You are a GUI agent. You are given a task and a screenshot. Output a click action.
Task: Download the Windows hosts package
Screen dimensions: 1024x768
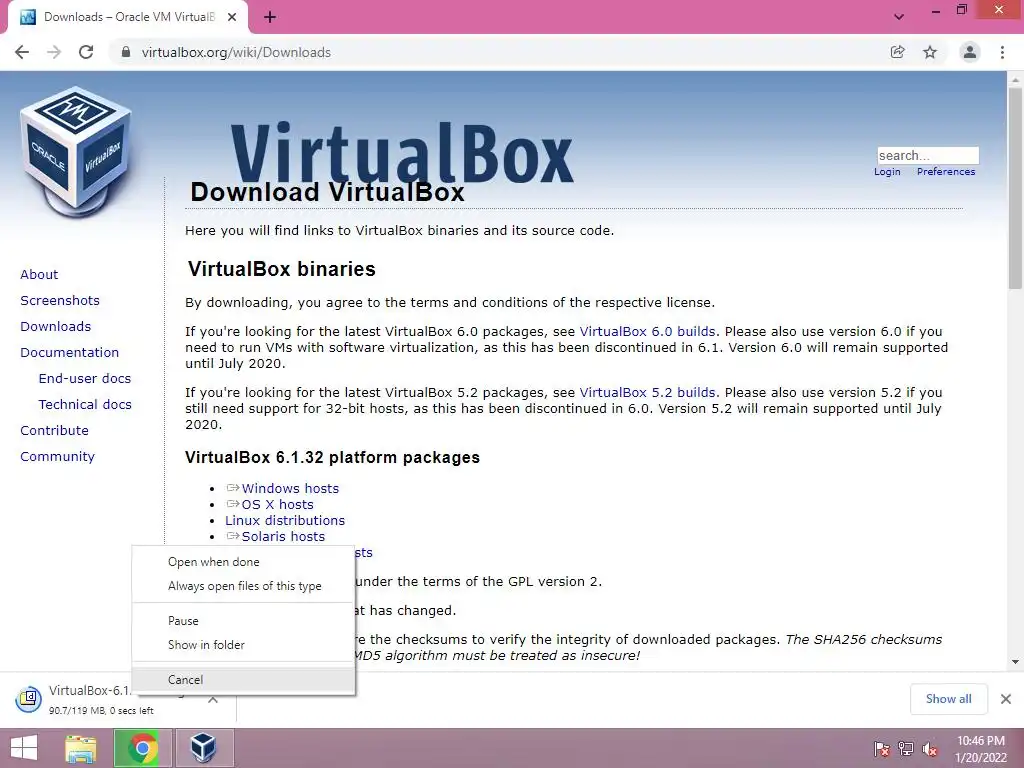point(290,488)
